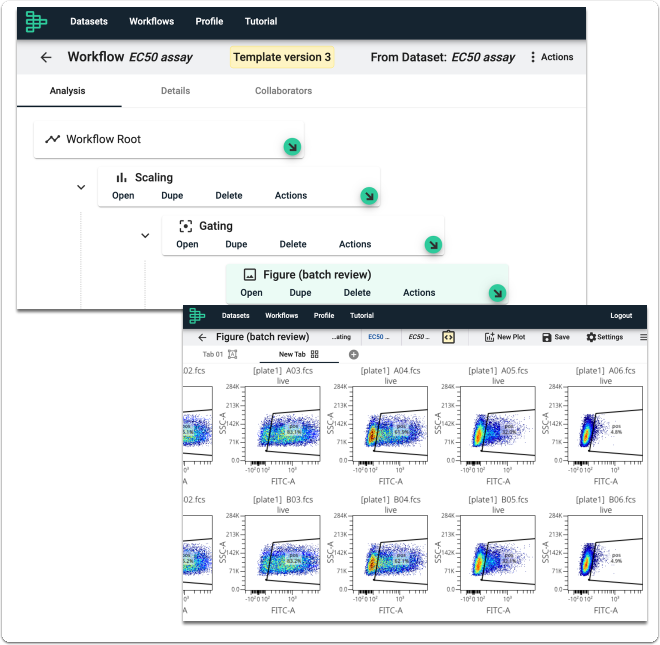The height and width of the screenshot is (645, 660).
Task: Click the Save floppy disk icon
Action: (x=546, y=337)
